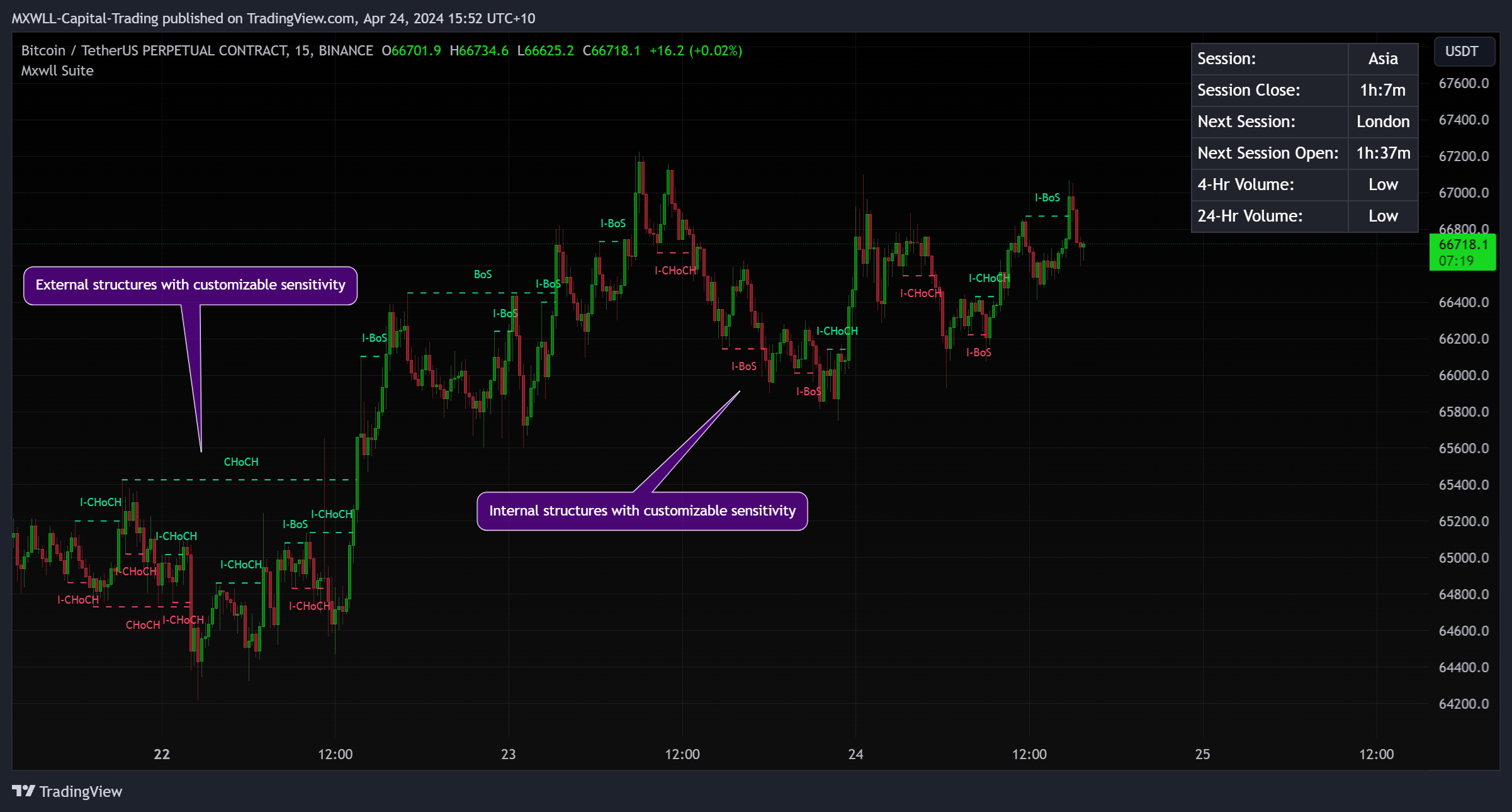The image size is (1512, 812).
Task: Click the +16.2 (+0.02%) change value
Action: point(696,50)
